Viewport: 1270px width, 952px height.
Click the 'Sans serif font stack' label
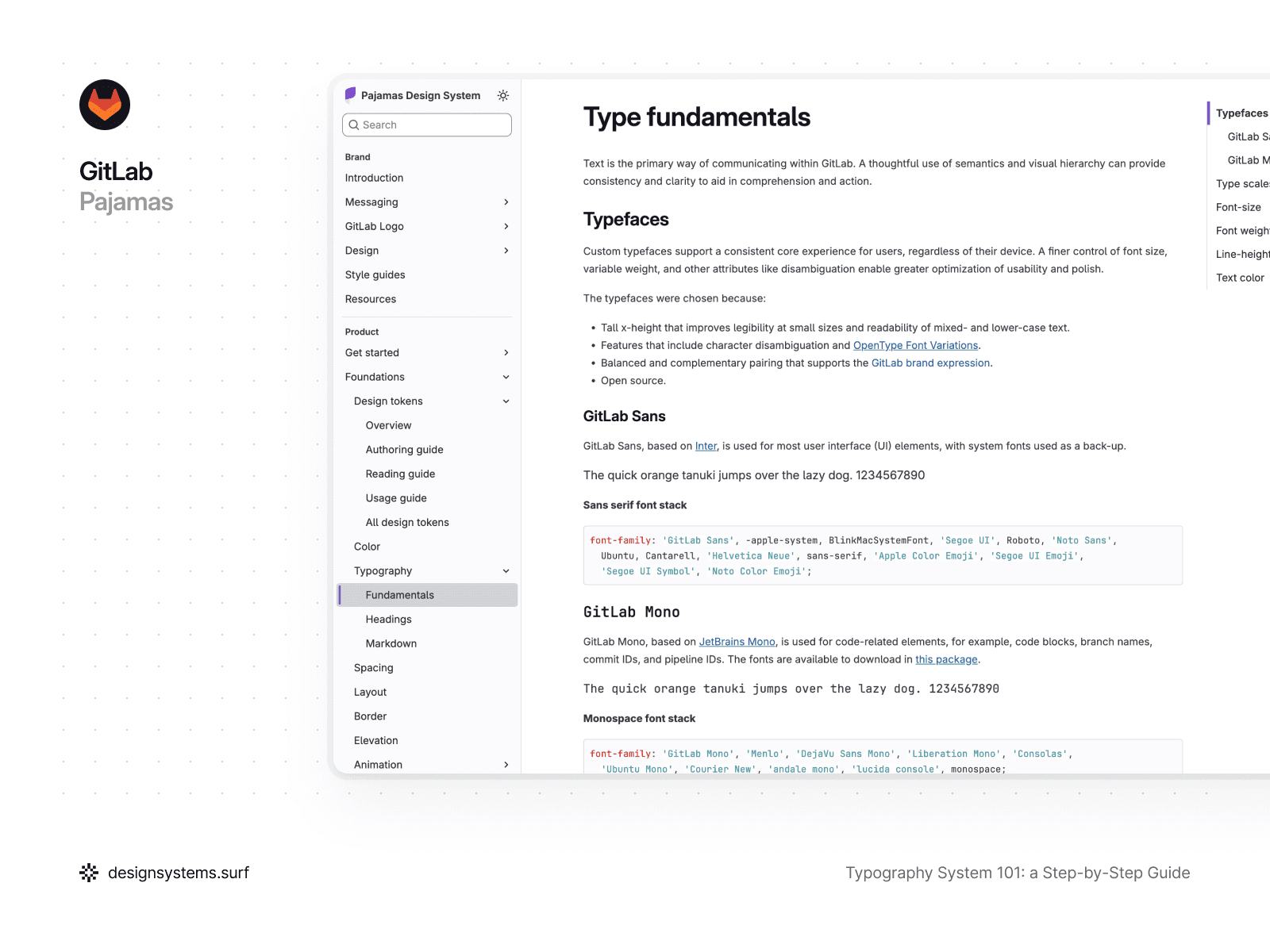(635, 505)
